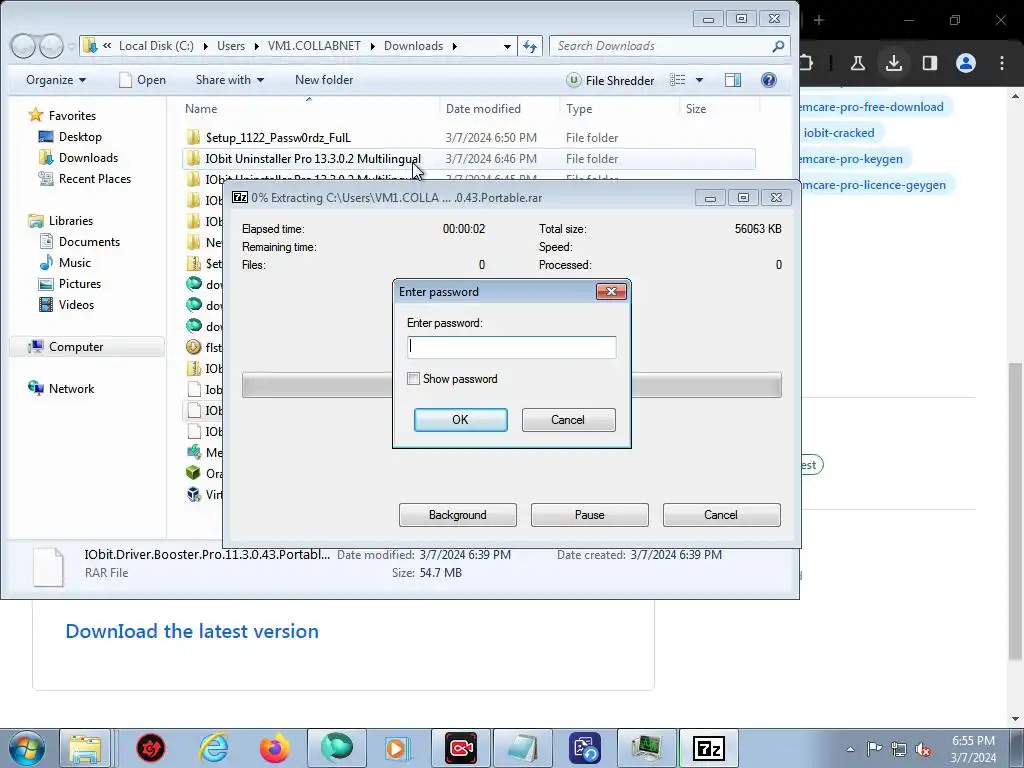The height and width of the screenshot is (768, 1024).
Task: Expand the view options dropdown arrow
Action: click(x=699, y=80)
